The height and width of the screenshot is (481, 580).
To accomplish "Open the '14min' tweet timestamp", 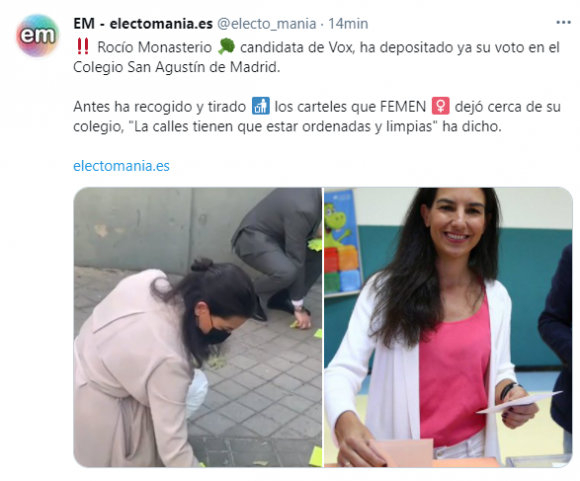I will pos(348,24).
